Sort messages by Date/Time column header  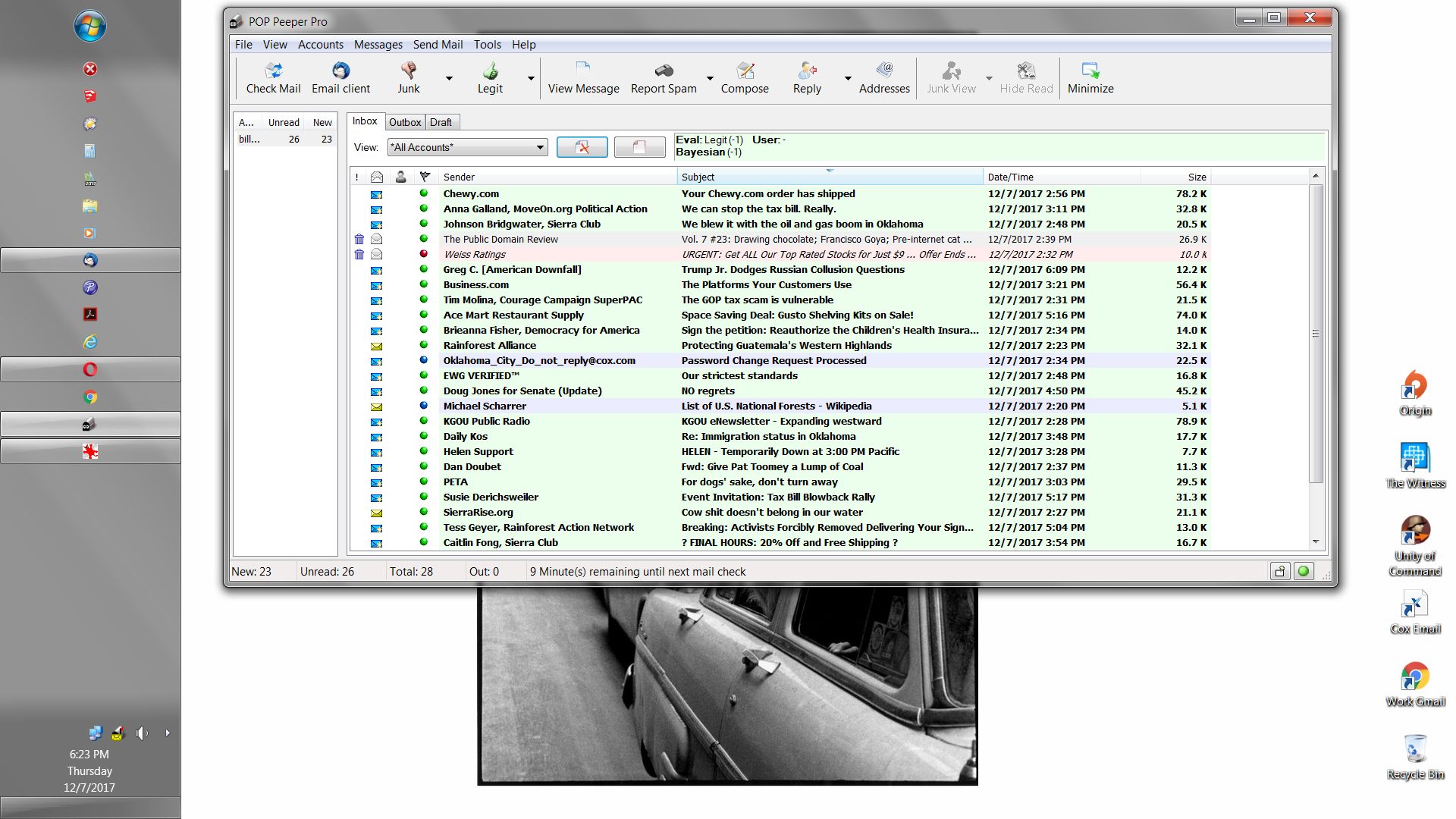1062,177
